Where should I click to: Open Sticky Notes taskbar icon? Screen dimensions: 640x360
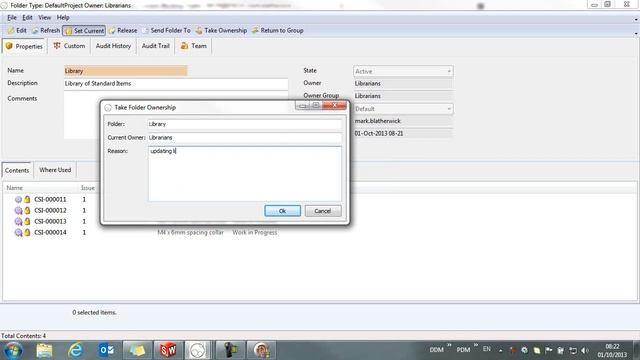[137, 350]
